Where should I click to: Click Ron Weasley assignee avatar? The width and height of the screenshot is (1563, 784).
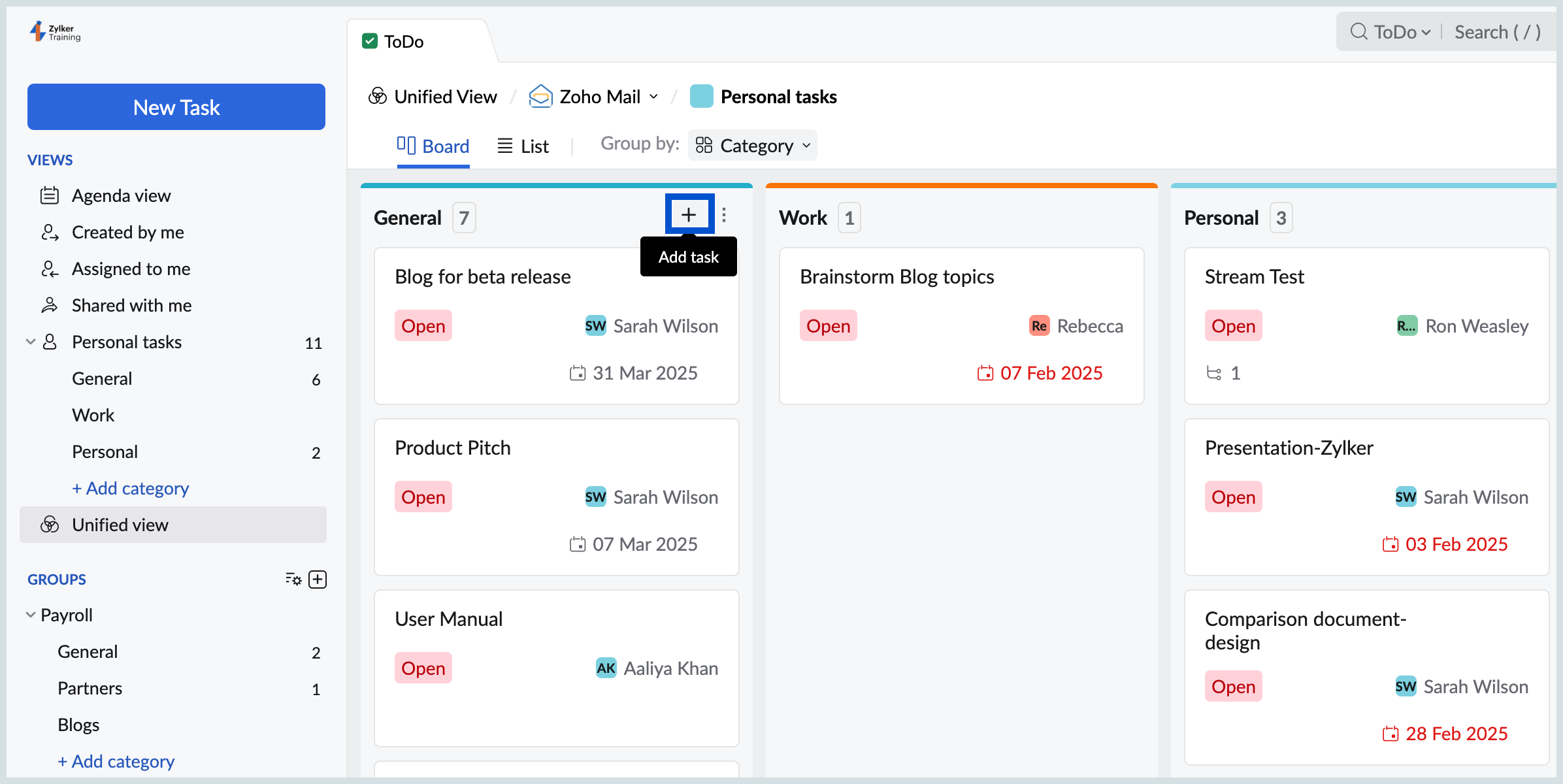(x=1407, y=325)
